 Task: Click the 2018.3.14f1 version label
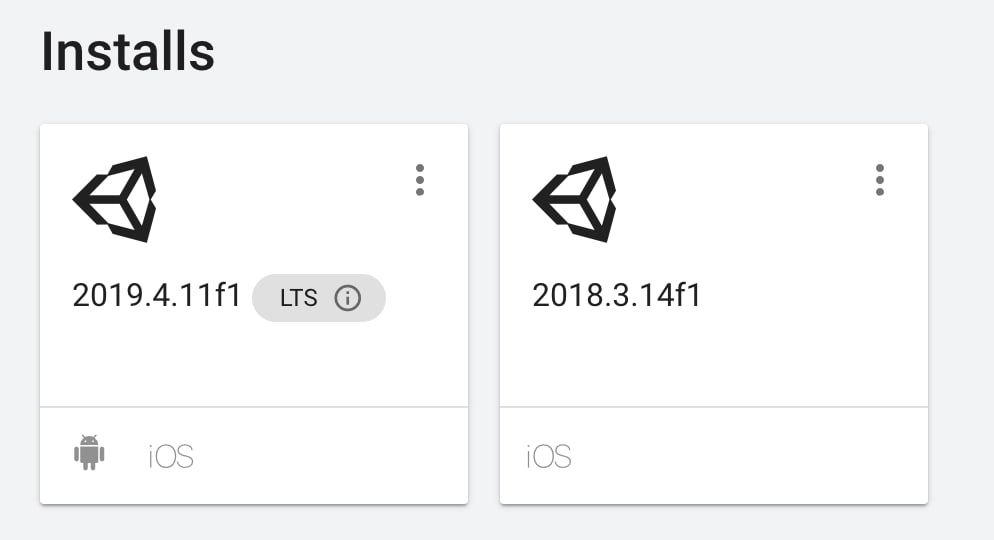[x=617, y=297]
